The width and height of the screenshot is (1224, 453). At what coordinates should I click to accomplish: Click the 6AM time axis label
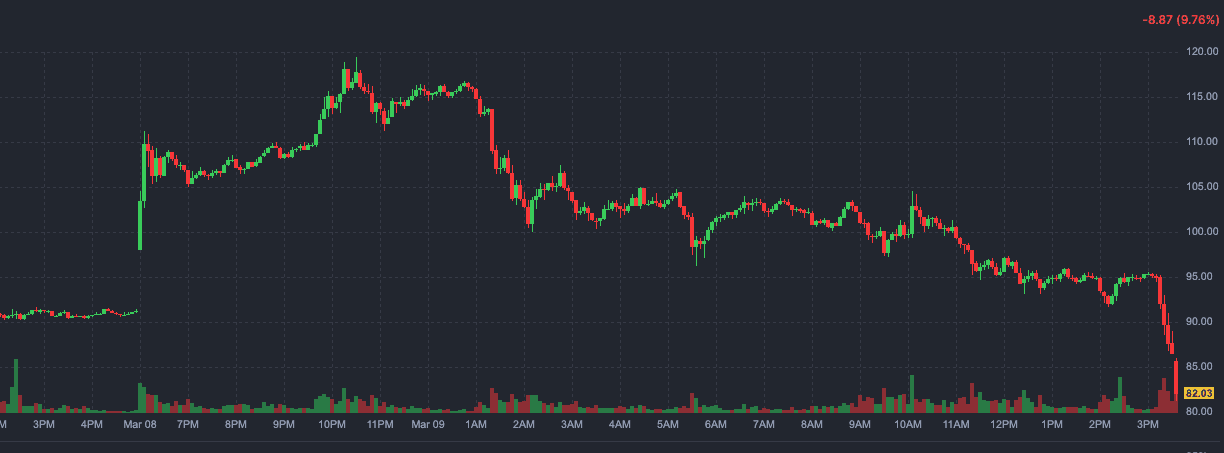click(x=715, y=425)
